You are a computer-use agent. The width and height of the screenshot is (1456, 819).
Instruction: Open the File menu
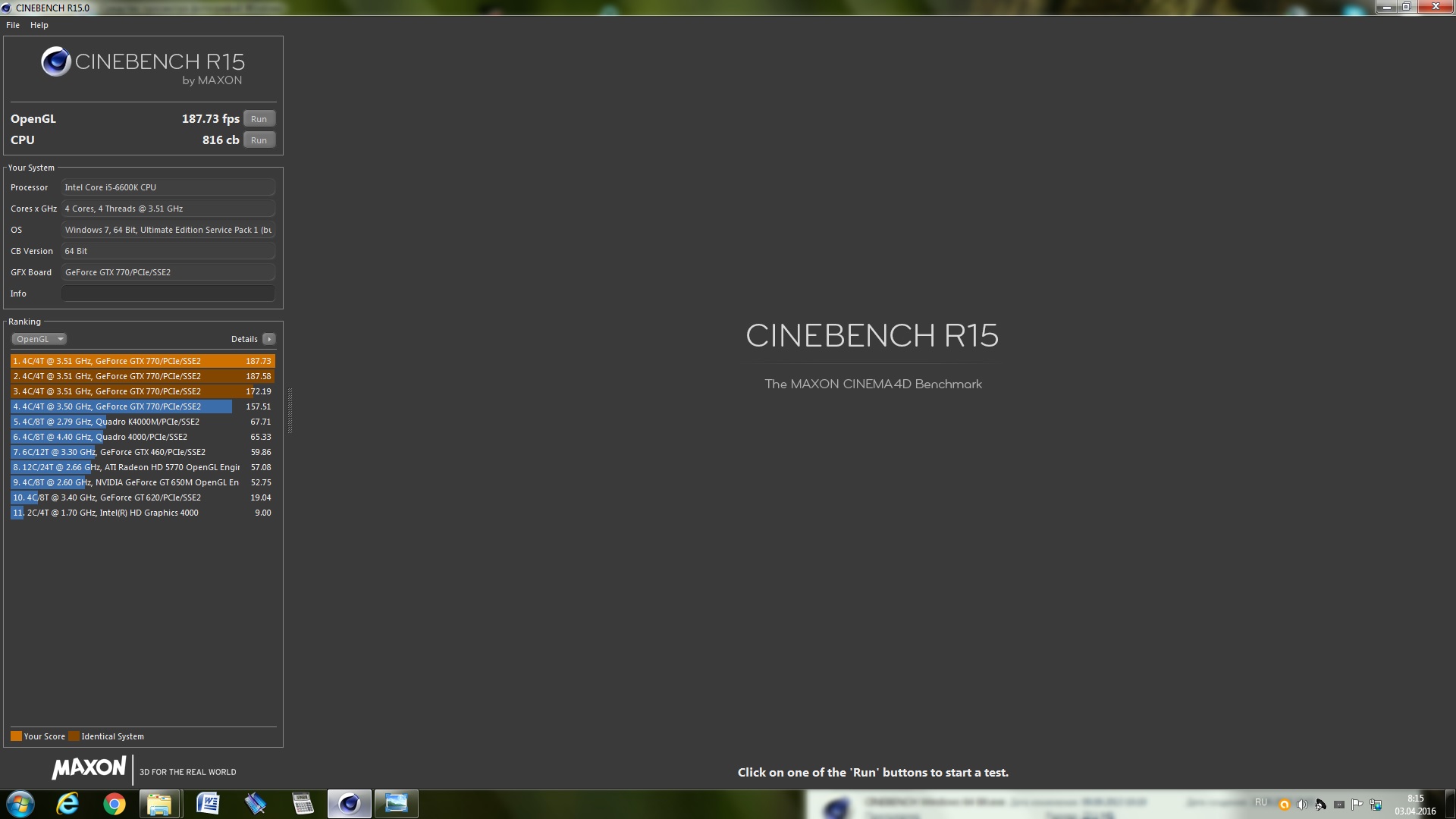(13, 25)
